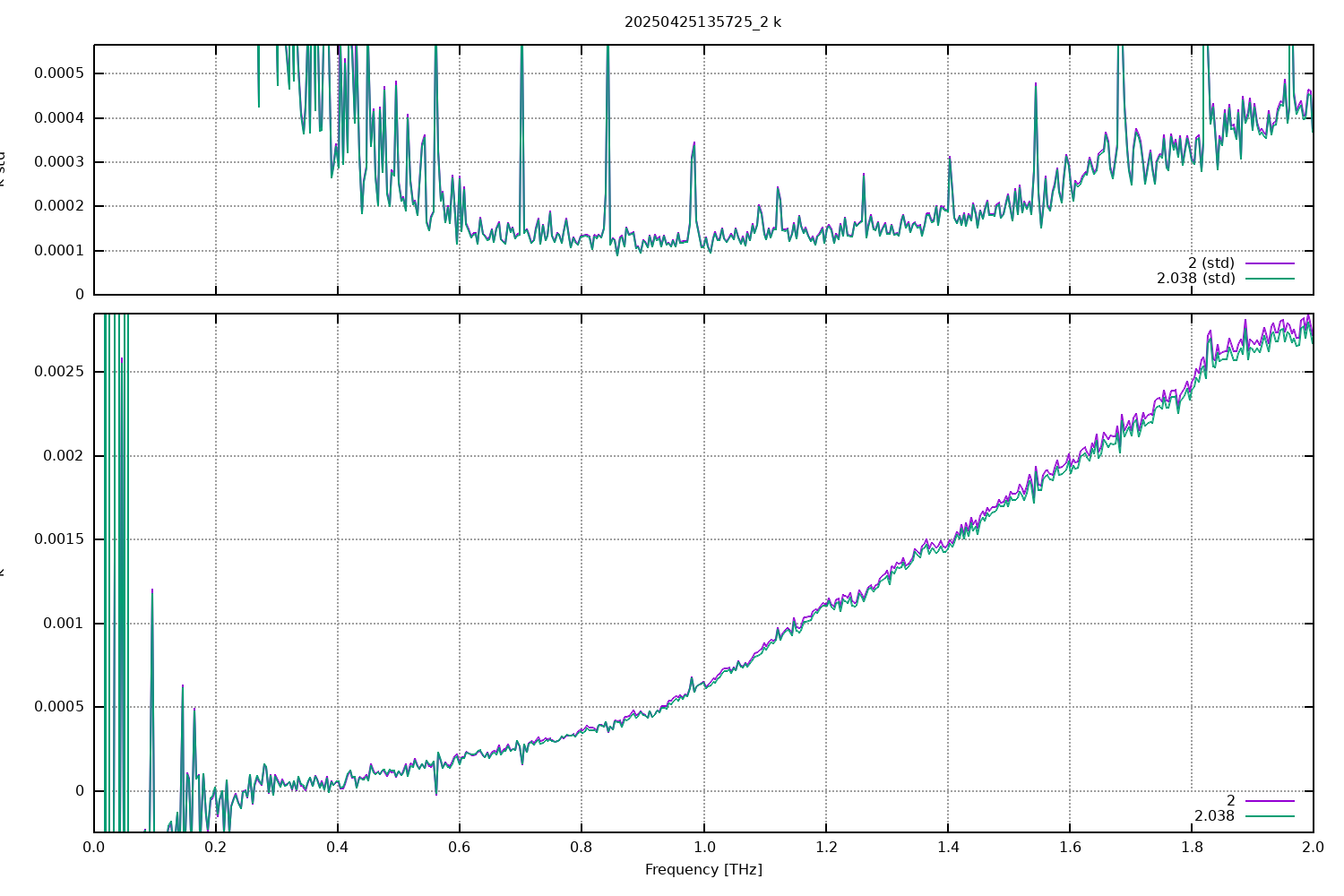Click the 0.0 tick label on x-axis

click(94, 847)
